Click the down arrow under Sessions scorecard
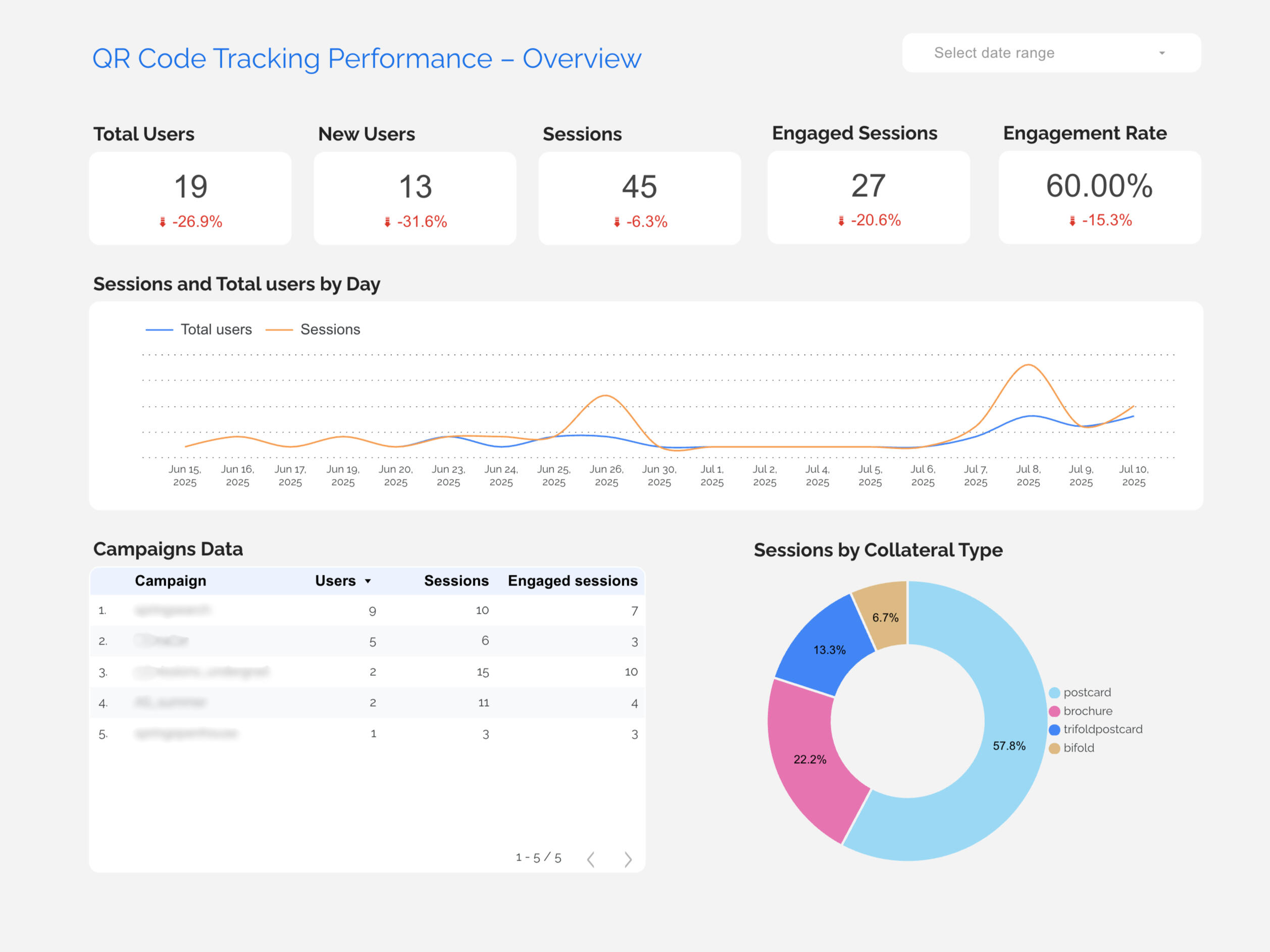This screenshot has height=952, width=1270. (x=617, y=222)
